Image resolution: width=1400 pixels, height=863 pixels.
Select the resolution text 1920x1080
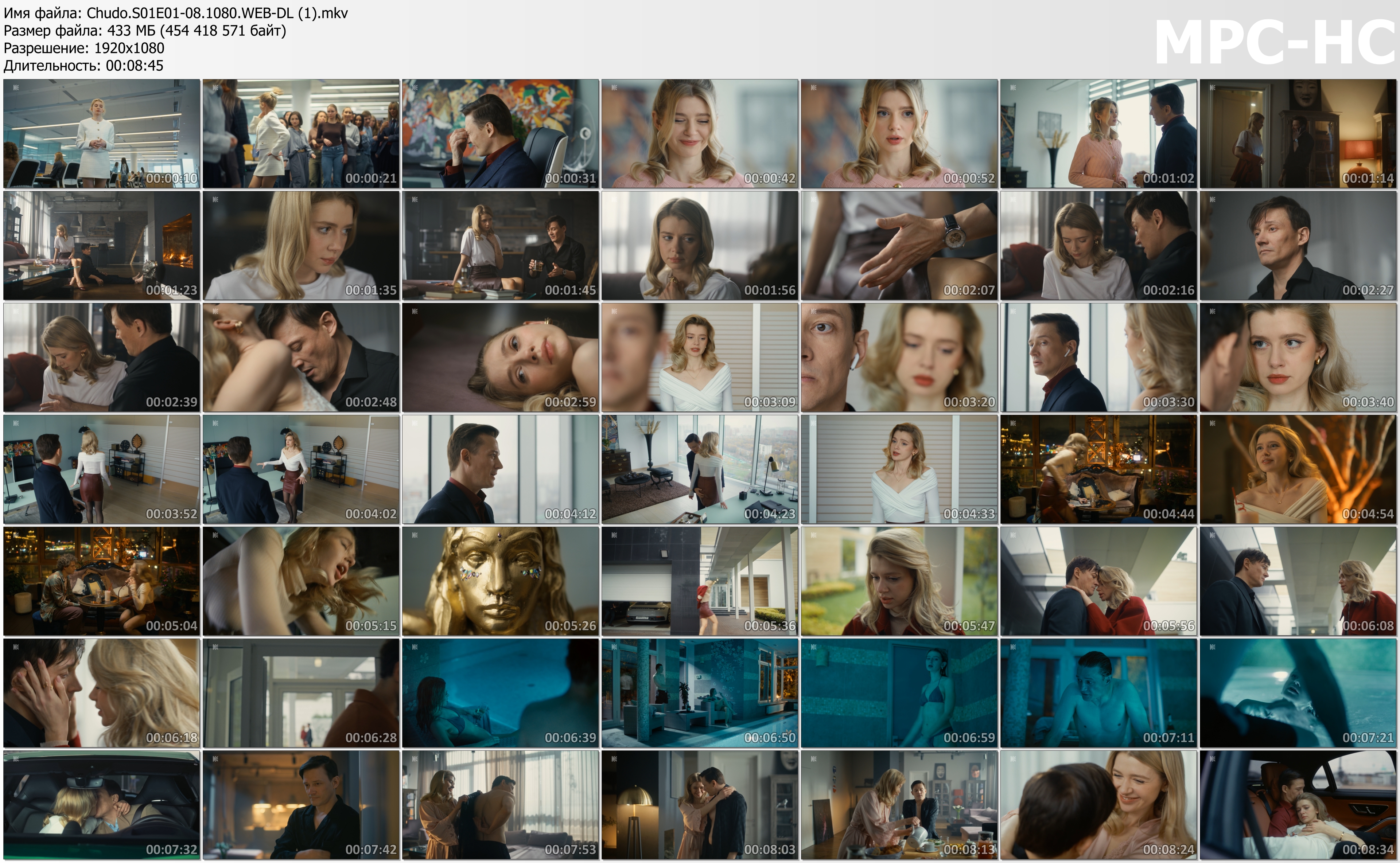pos(129,48)
